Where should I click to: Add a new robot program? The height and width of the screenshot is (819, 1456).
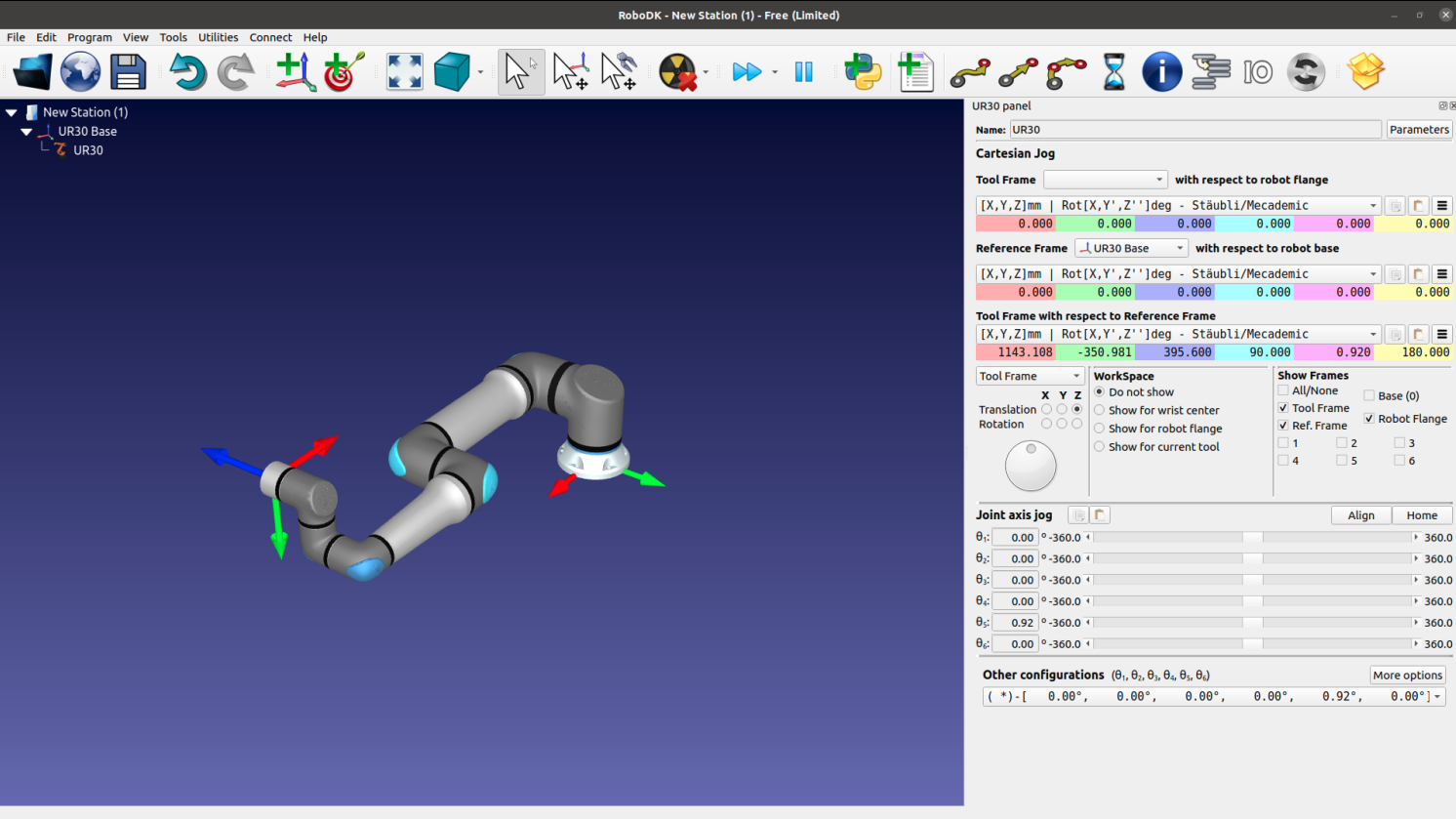[x=914, y=72]
